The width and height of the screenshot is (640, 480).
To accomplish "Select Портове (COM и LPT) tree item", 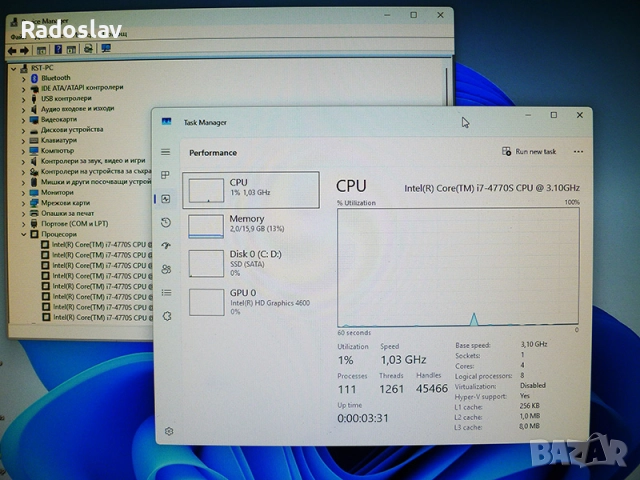I will point(75,224).
